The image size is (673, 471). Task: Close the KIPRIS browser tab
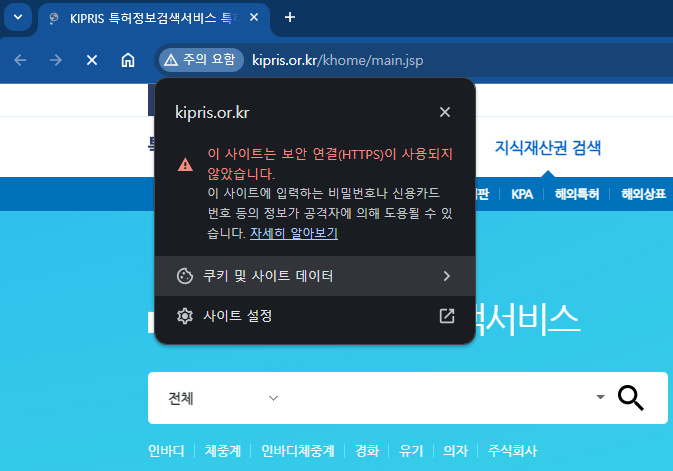point(254,17)
